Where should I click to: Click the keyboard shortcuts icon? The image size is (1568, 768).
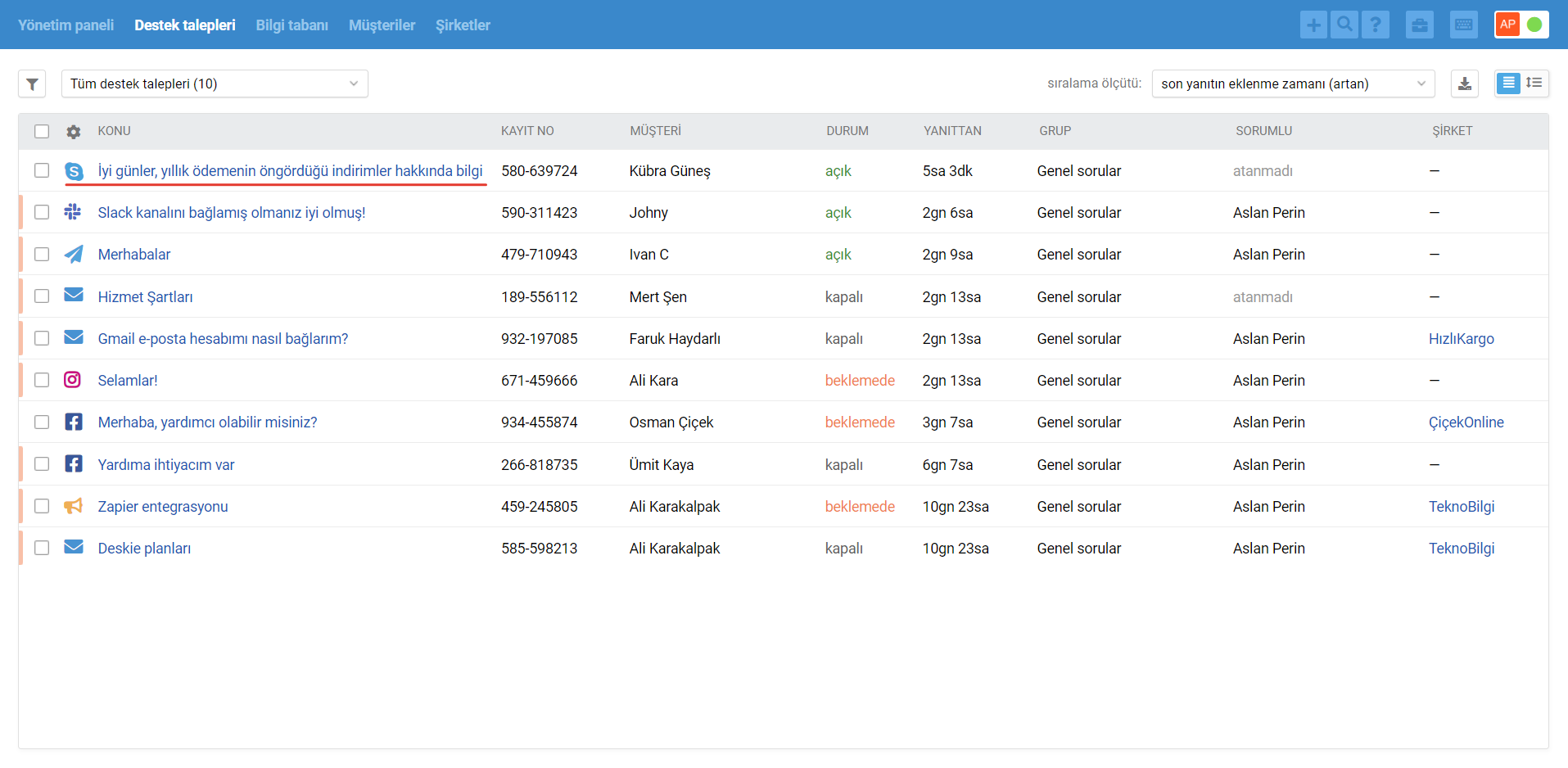(1464, 25)
